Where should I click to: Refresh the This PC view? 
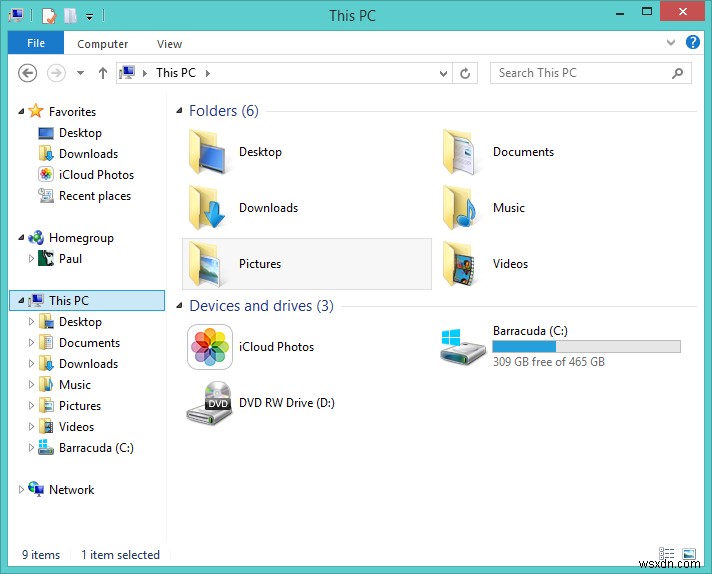click(x=465, y=73)
